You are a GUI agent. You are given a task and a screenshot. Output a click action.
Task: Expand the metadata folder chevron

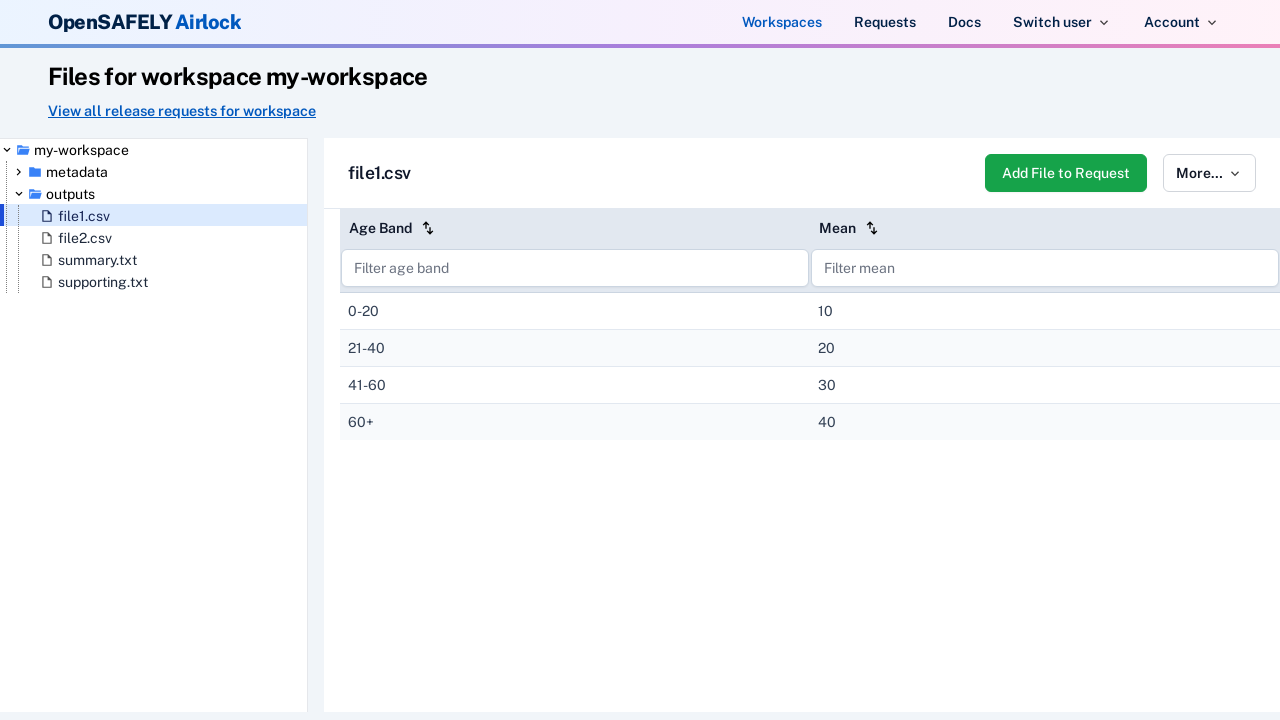coord(18,172)
